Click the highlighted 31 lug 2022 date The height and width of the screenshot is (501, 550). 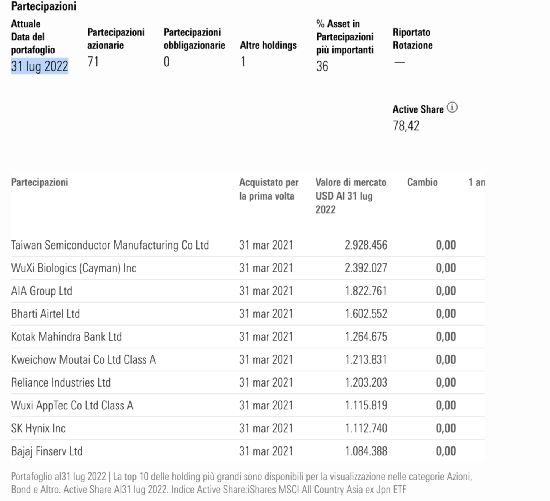[39, 66]
